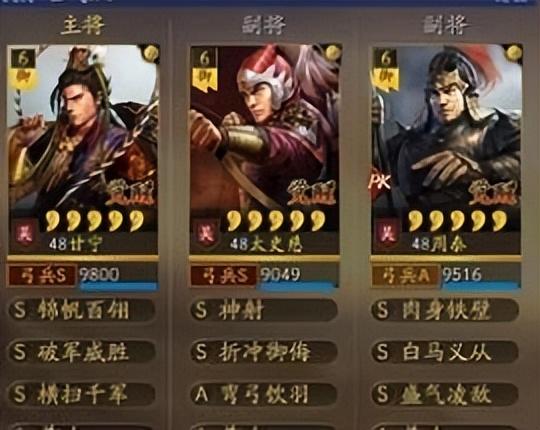Select the 锦帆百翎 skill

click(x=82, y=310)
